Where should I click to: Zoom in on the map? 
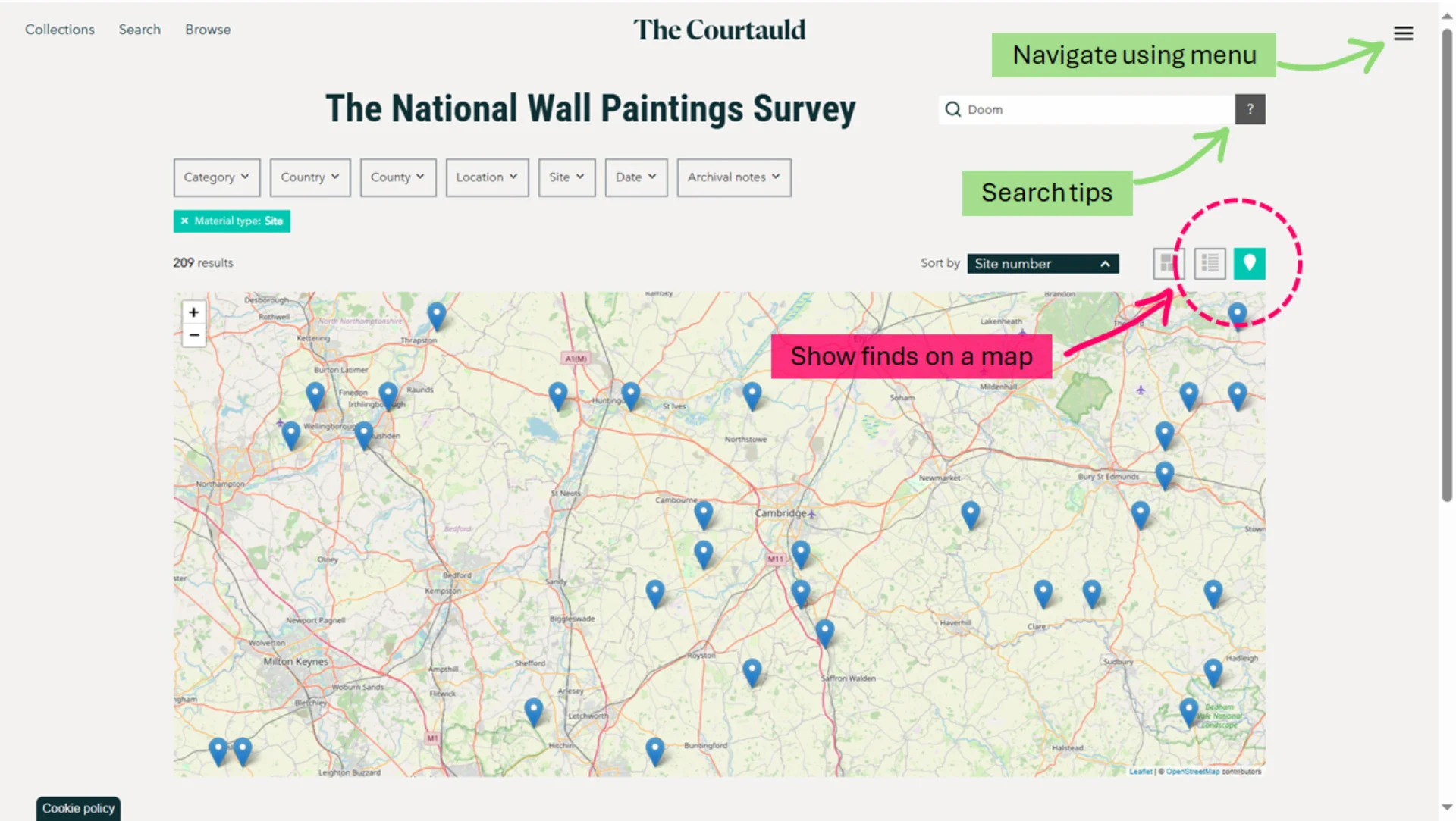(x=194, y=312)
